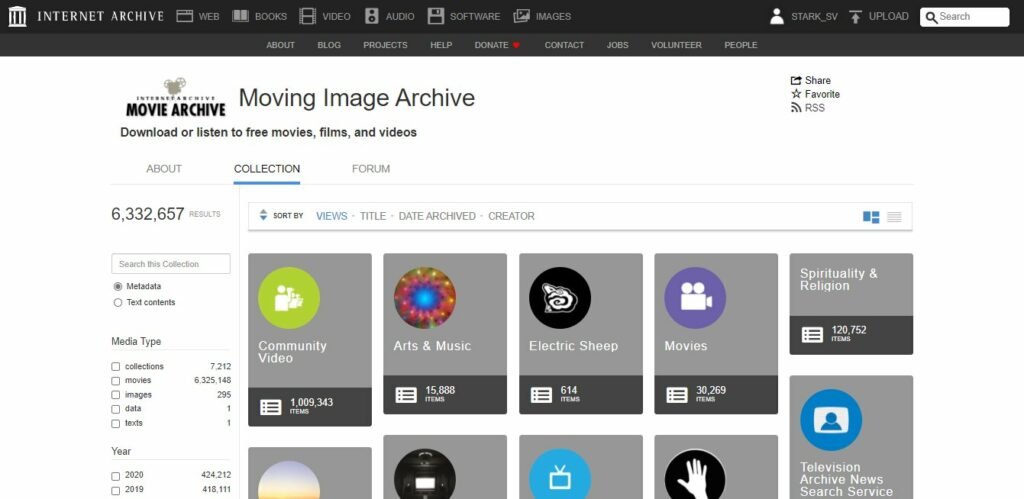Sort results by Creator
The height and width of the screenshot is (499, 1024).
(x=511, y=216)
